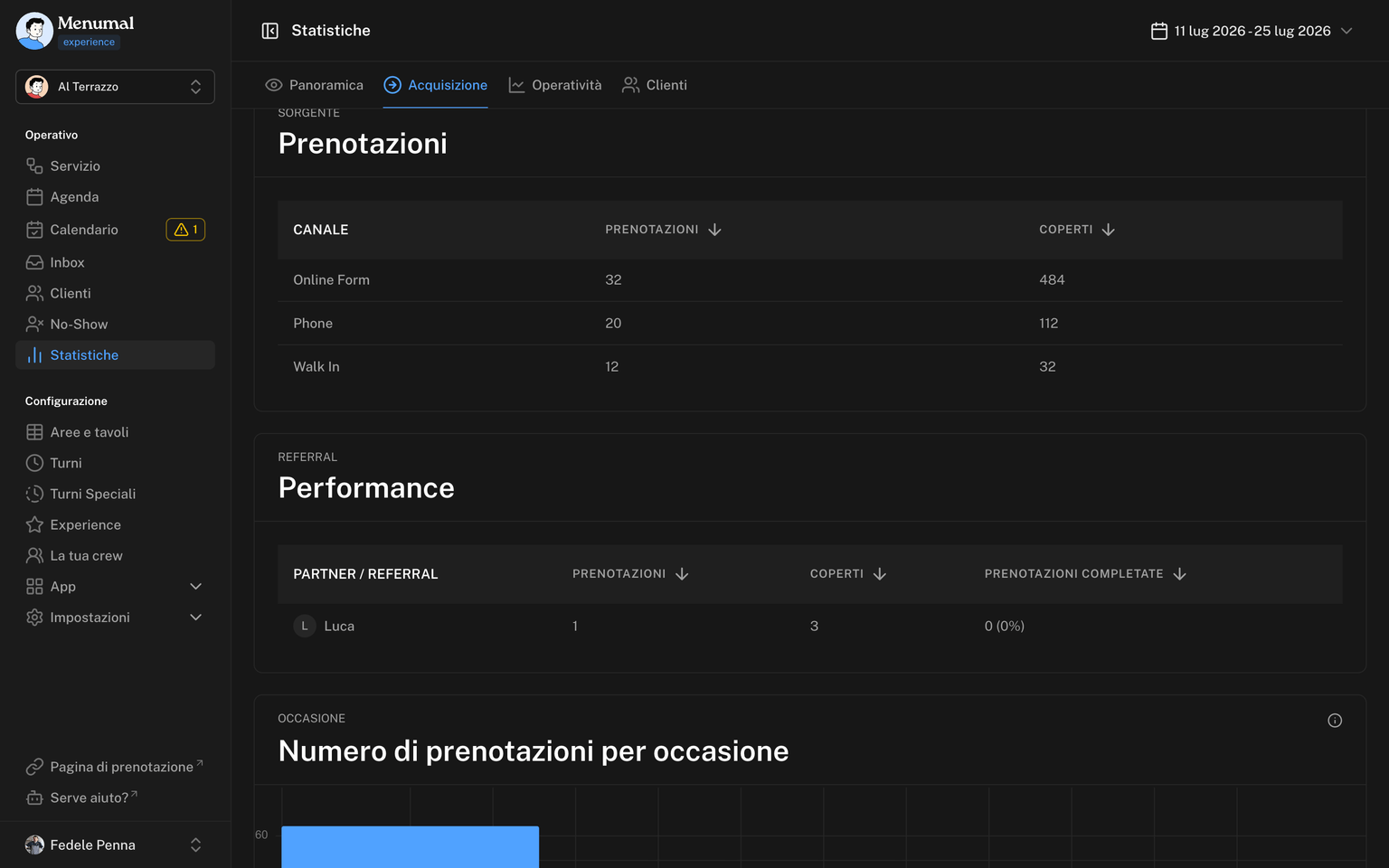Open the Statistiche sidebar item
The width and height of the screenshot is (1389, 868).
click(x=115, y=355)
